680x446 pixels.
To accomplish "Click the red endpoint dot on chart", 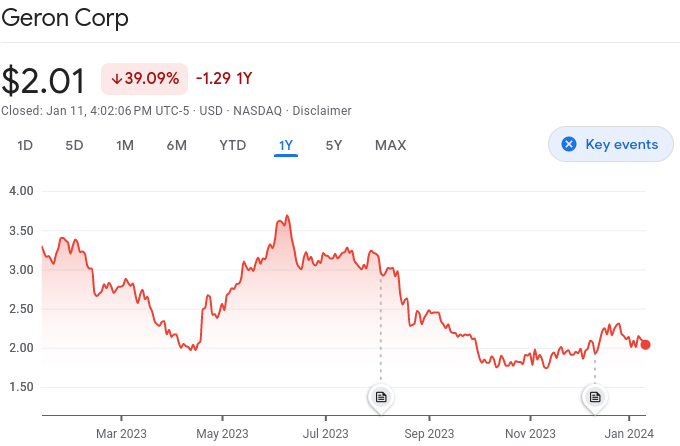I will click(645, 344).
